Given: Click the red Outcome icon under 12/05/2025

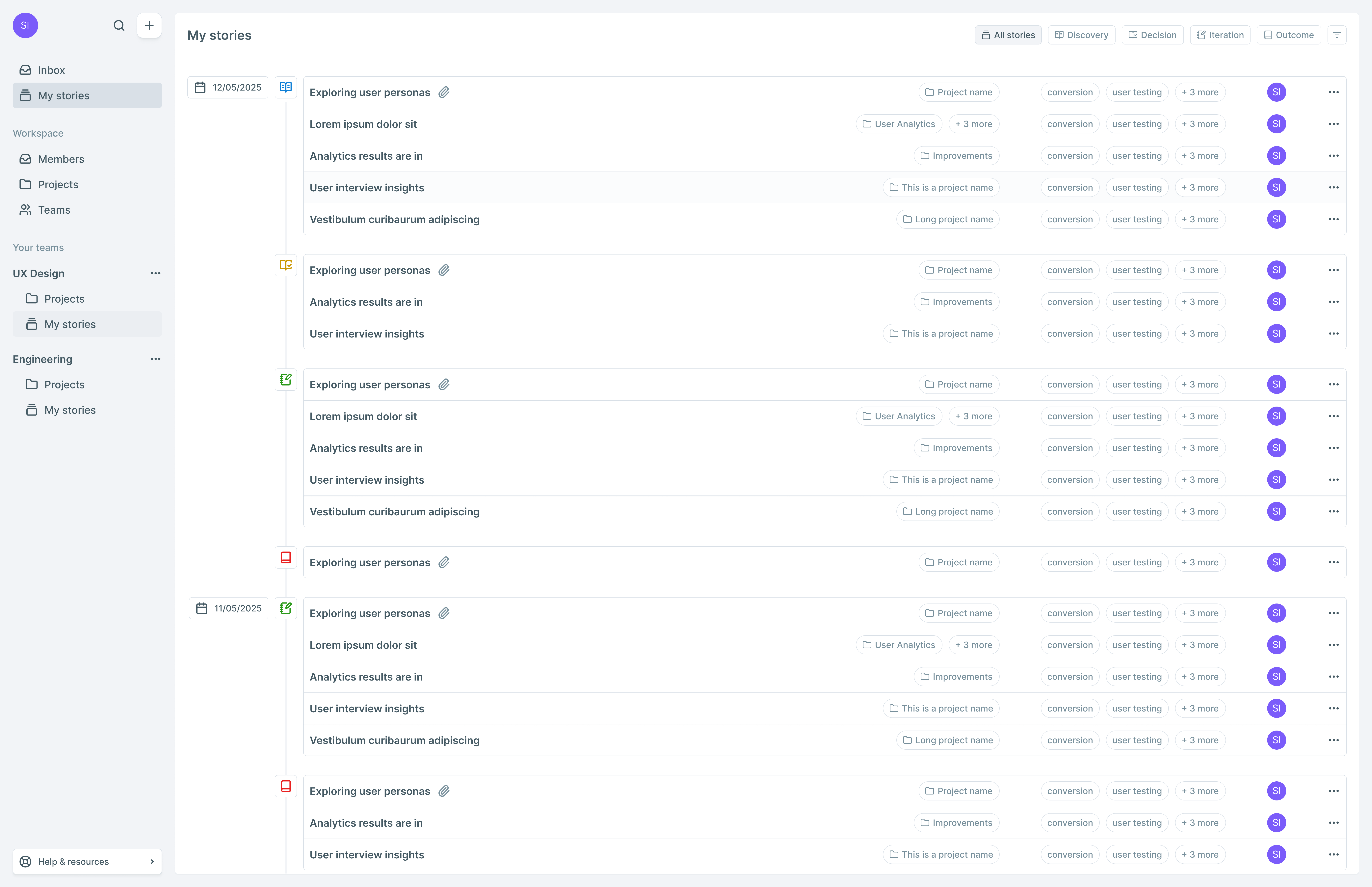Looking at the screenshot, I should pyautogui.click(x=286, y=557).
